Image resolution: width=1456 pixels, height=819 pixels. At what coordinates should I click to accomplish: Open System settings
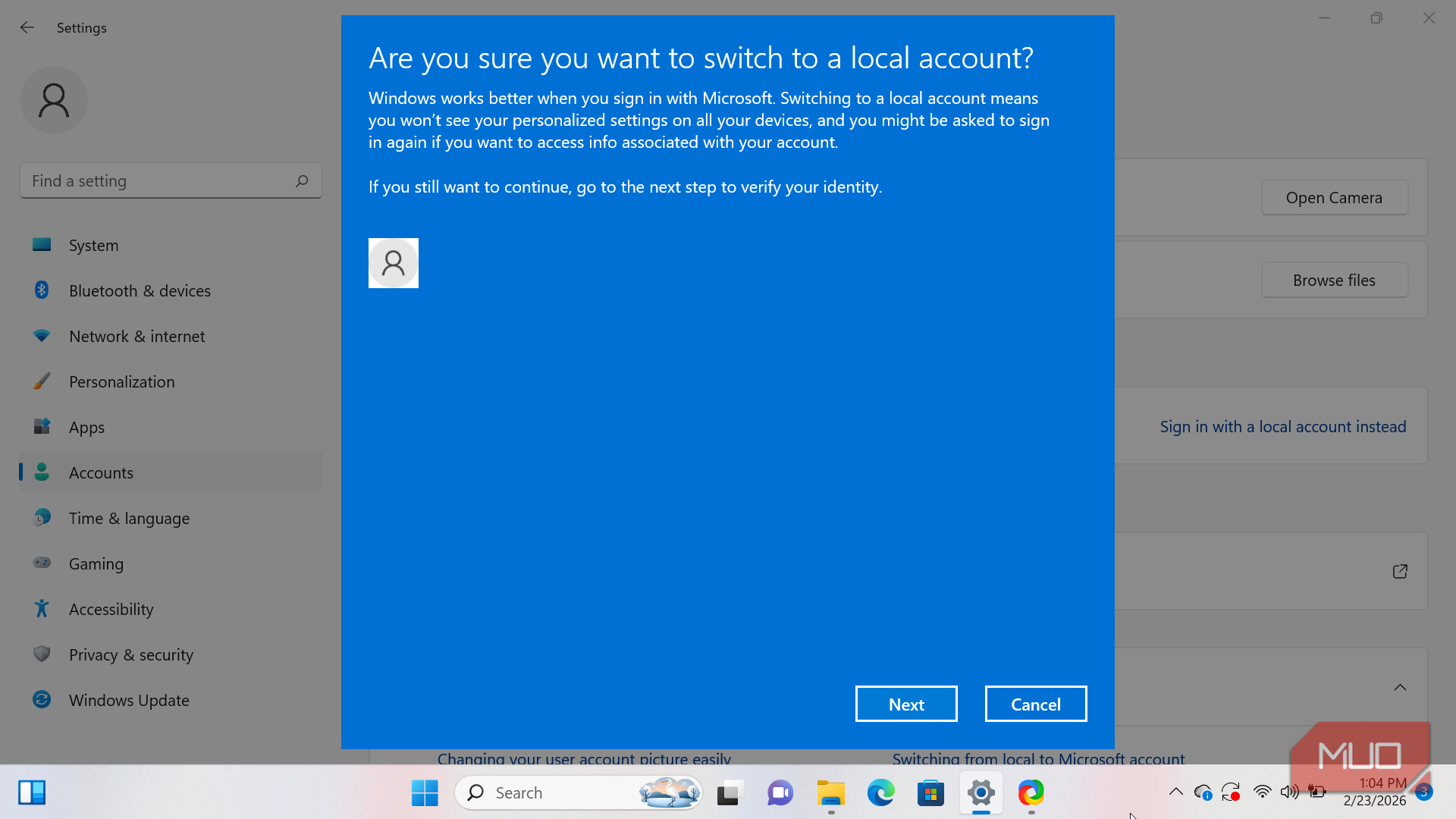pos(171,245)
